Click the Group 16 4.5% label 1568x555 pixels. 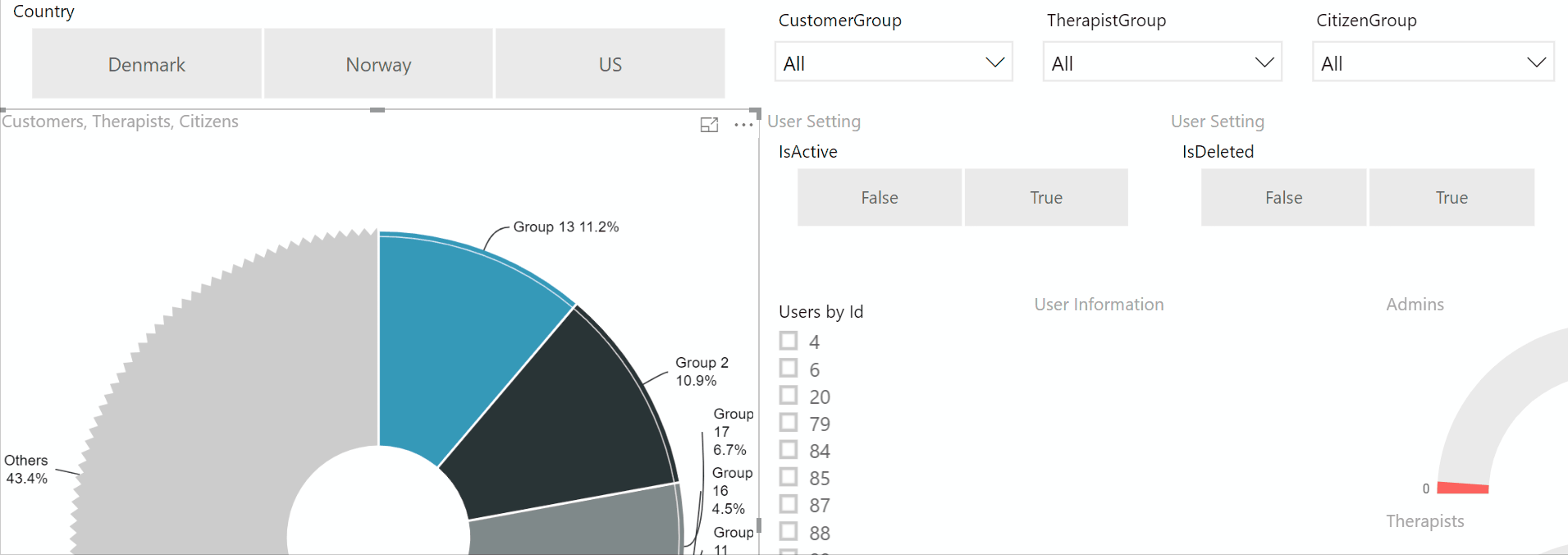click(x=732, y=491)
